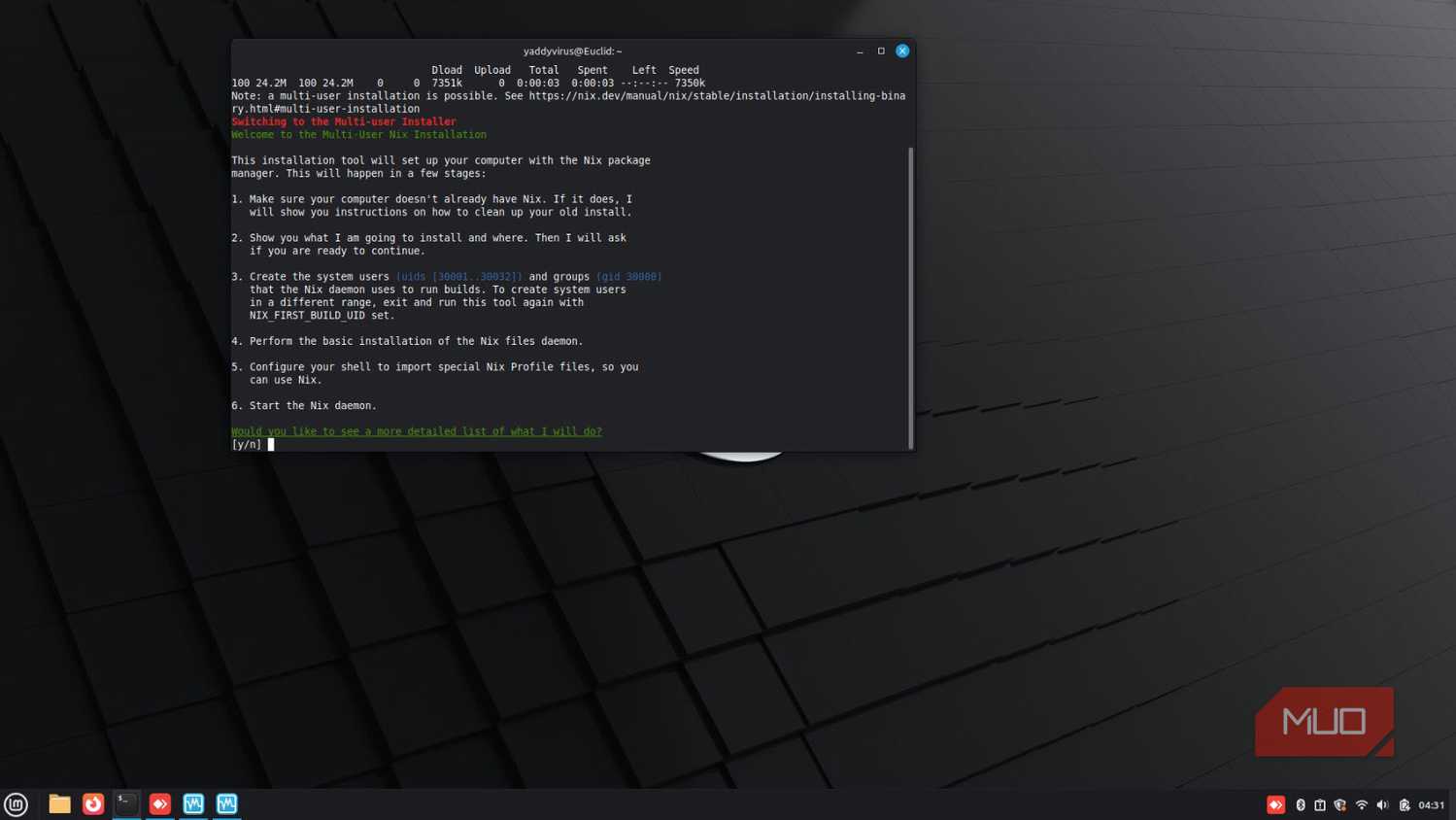Viewport: 1456px width, 820px height.
Task: Click 'Welcome to the Multi-User Nix Installation' line
Action: tap(359, 135)
